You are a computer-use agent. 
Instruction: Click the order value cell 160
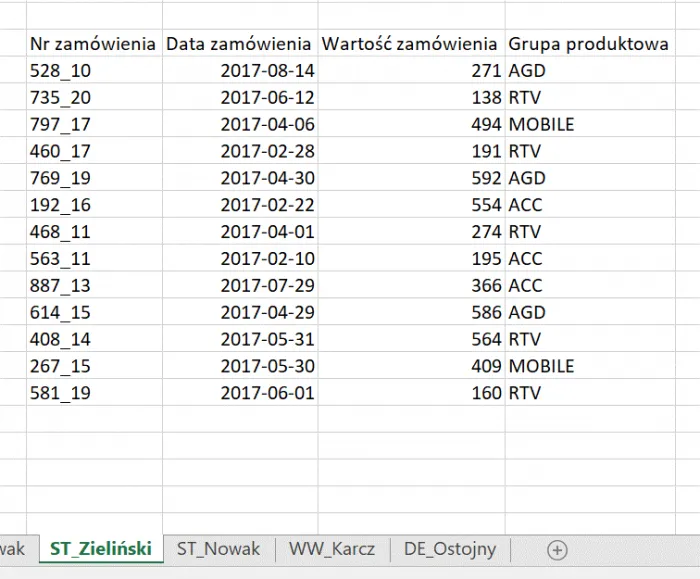click(x=485, y=393)
